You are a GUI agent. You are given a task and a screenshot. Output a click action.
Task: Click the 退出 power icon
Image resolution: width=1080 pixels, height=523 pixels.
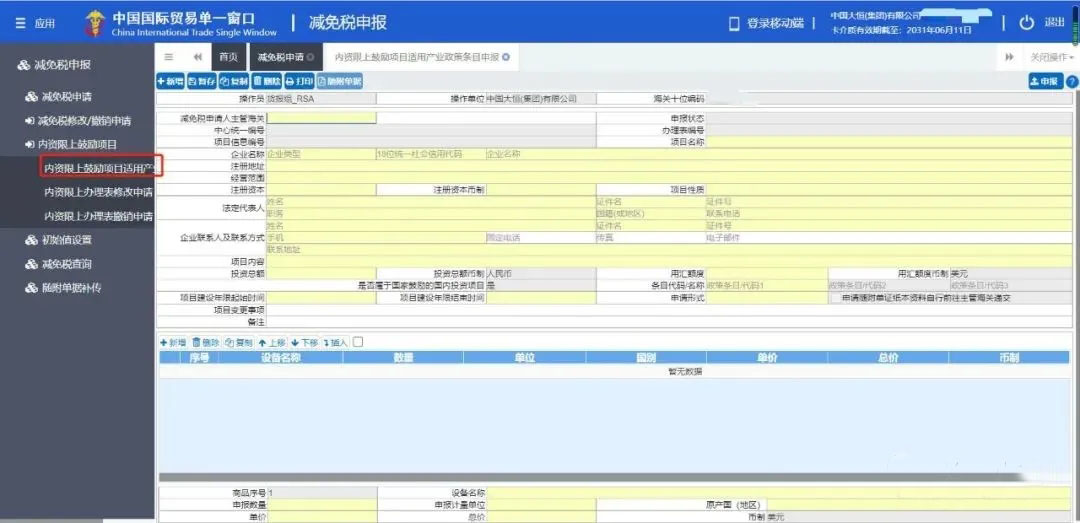(x=1027, y=23)
